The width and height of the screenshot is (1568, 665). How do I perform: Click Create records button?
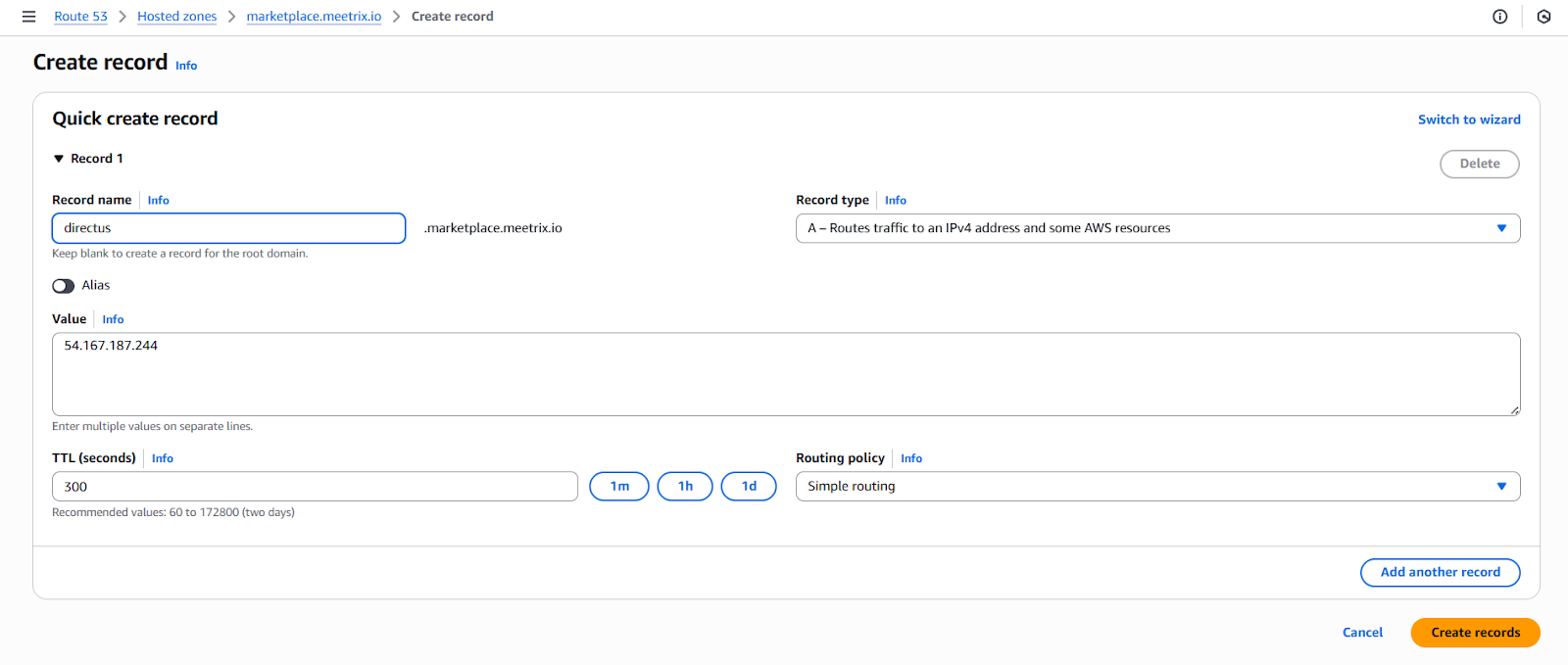1475,633
